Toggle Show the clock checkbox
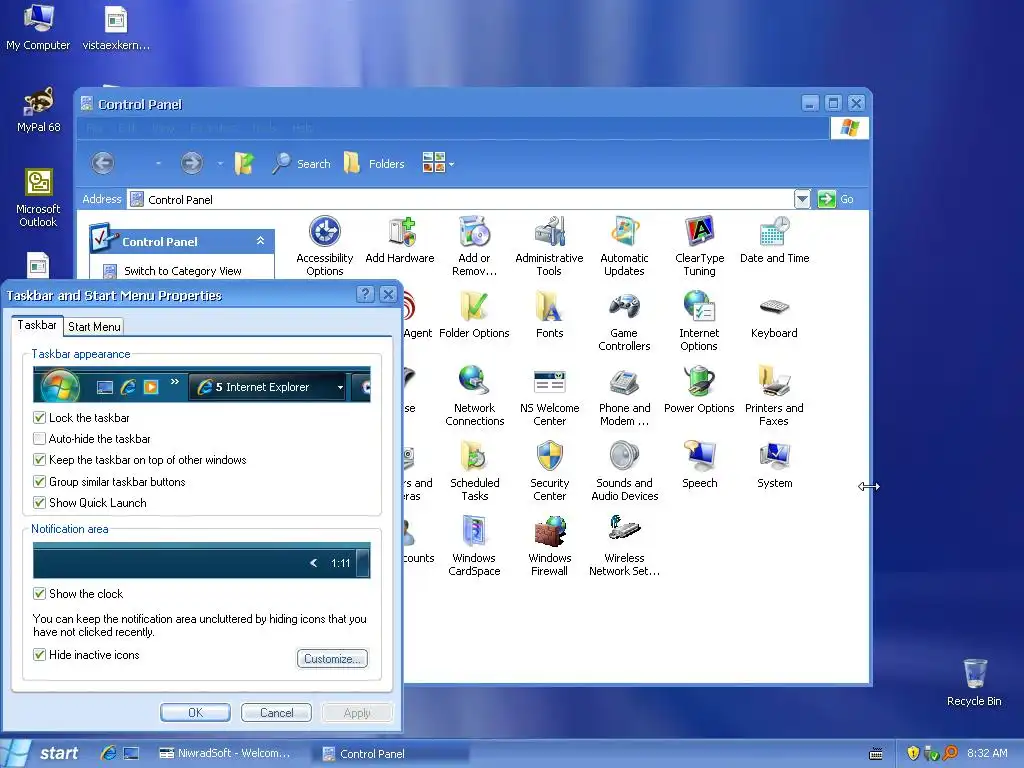This screenshot has width=1024, height=768. click(39, 593)
